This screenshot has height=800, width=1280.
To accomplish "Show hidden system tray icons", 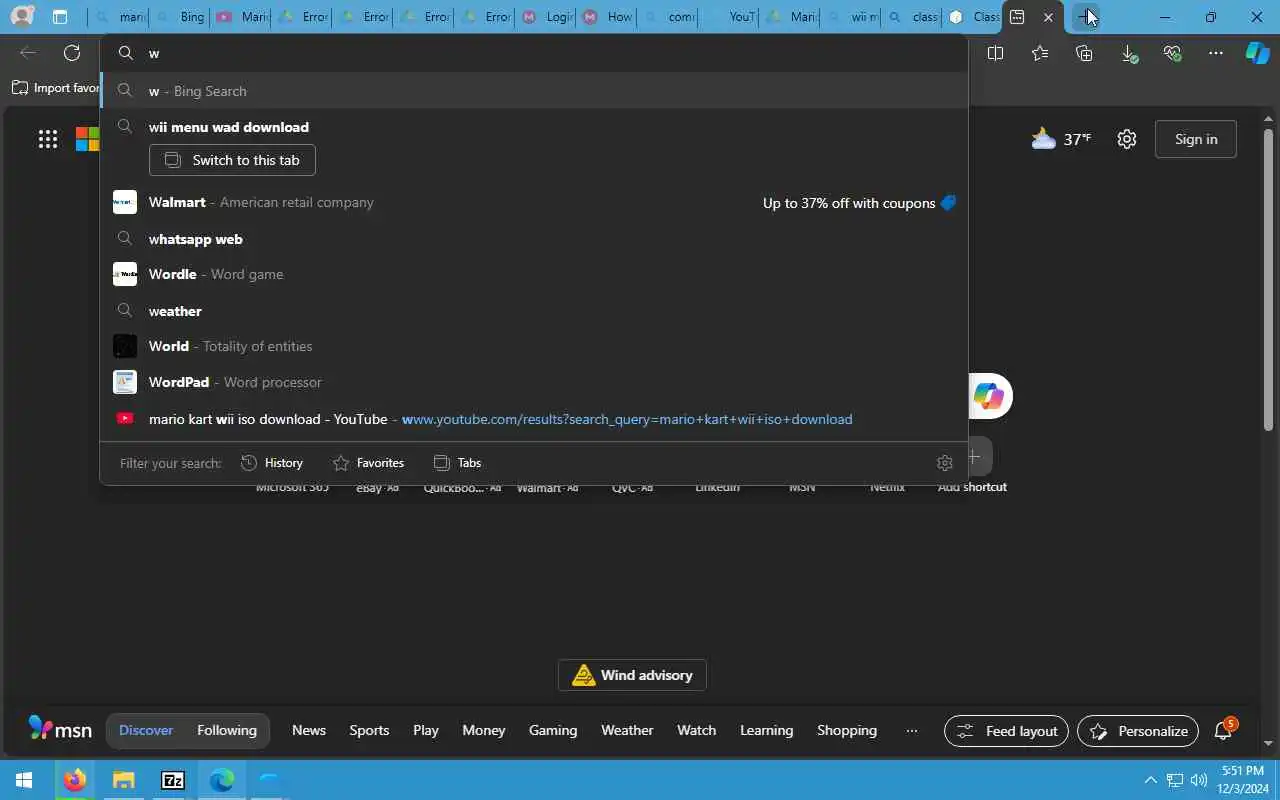I will 1150,780.
